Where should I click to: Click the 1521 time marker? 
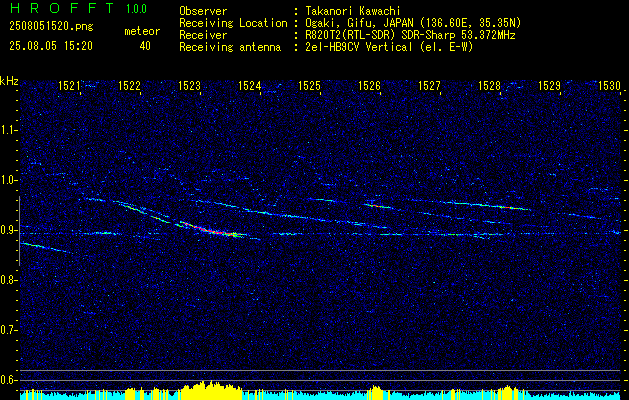pos(69,86)
